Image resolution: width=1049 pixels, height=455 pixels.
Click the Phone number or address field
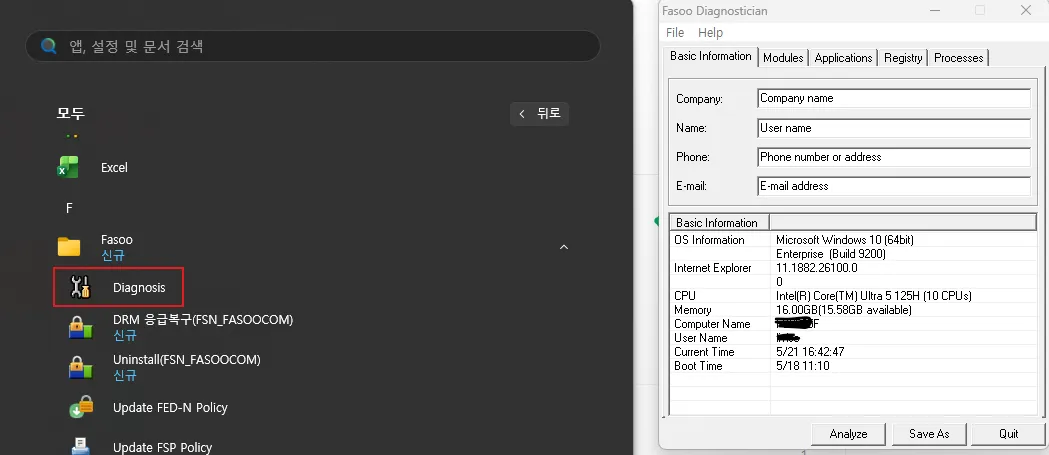[894, 157]
